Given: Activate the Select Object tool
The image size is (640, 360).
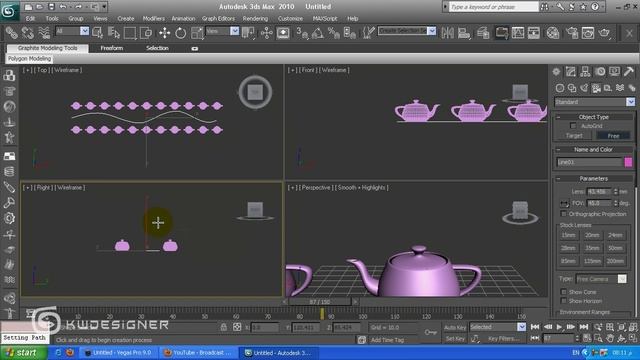Looking at the screenshot, I should [x=98, y=33].
